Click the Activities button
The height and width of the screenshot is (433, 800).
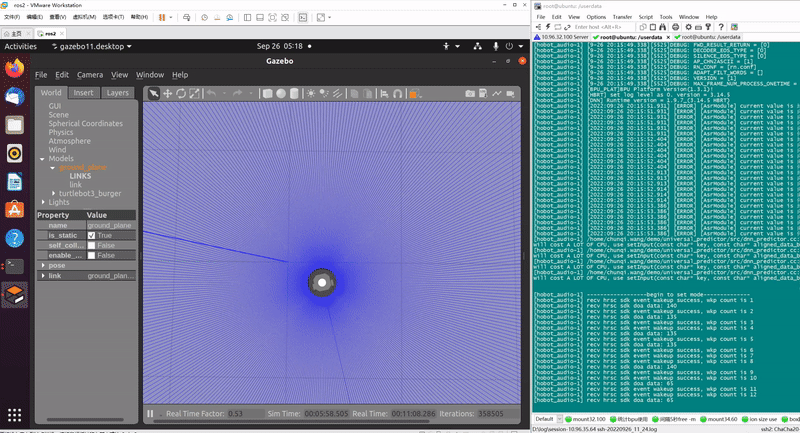point(20,46)
